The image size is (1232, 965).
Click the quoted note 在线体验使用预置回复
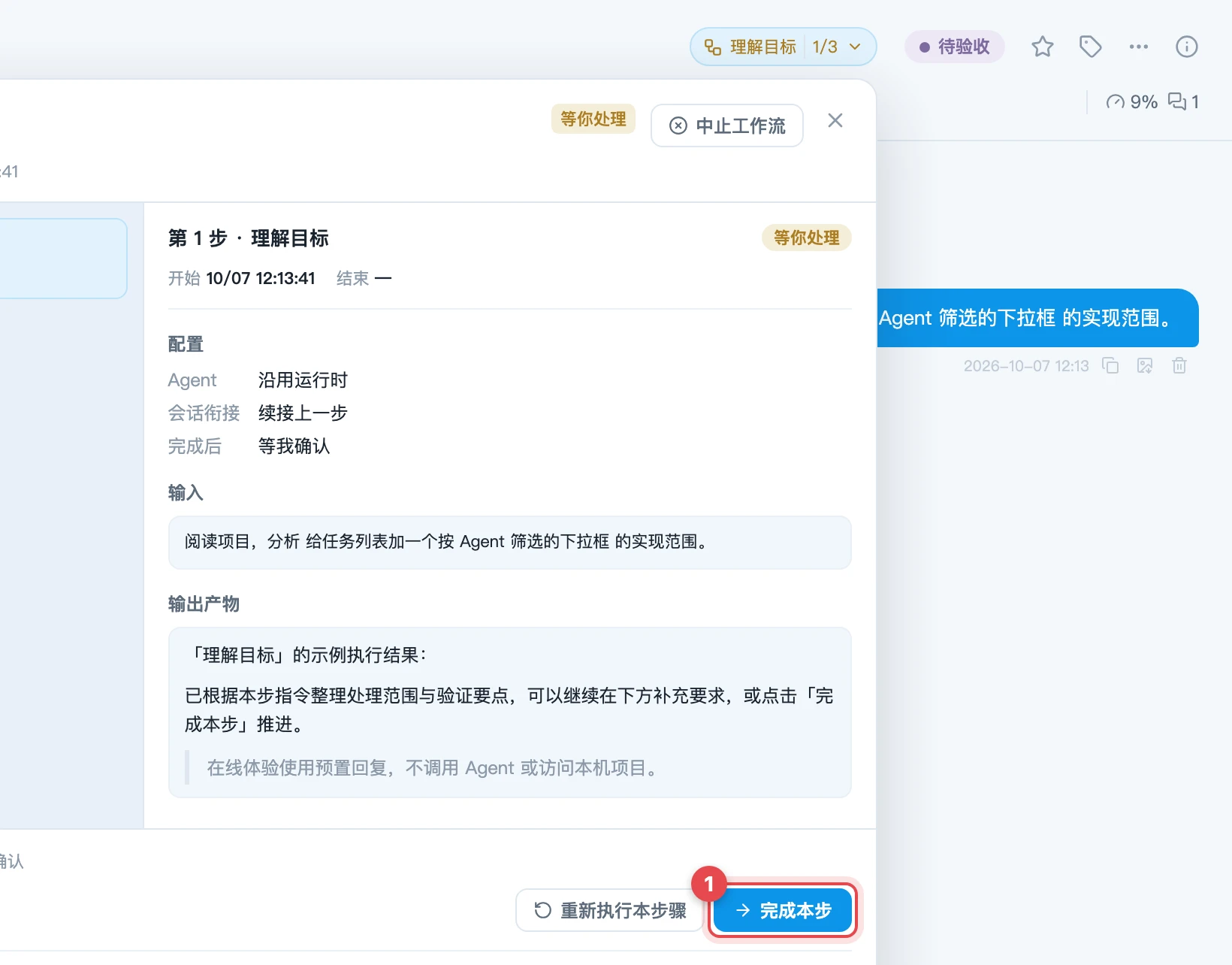click(433, 768)
